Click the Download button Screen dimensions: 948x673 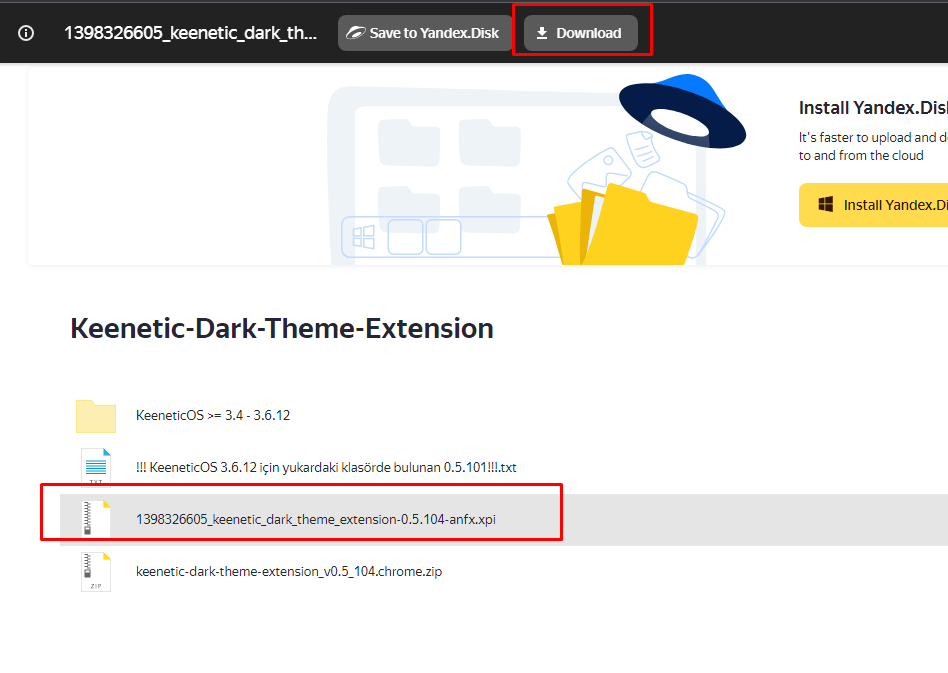pyautogui.click(x=580, y=33)
